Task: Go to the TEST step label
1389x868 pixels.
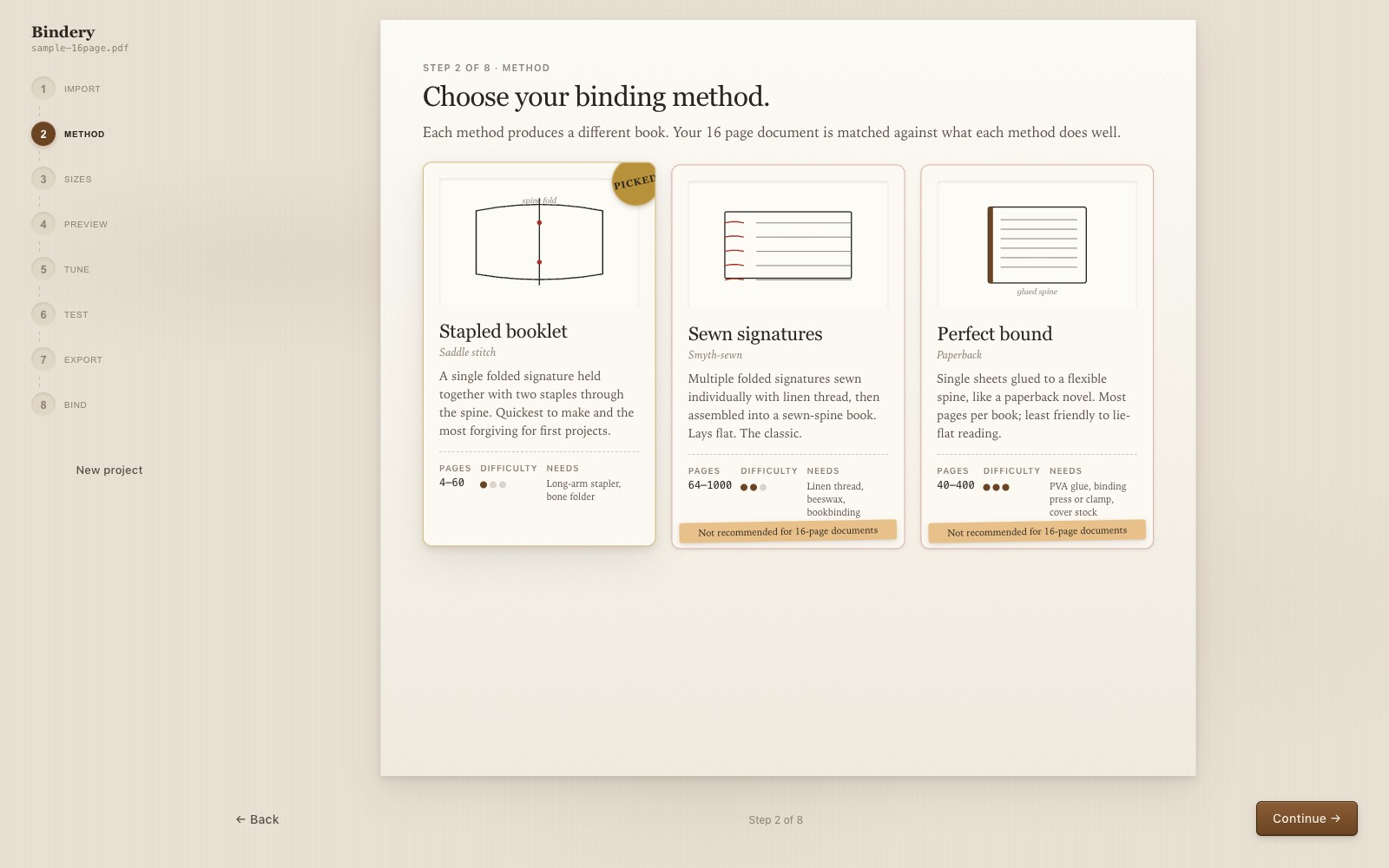Action: click(x=76, y=315)
